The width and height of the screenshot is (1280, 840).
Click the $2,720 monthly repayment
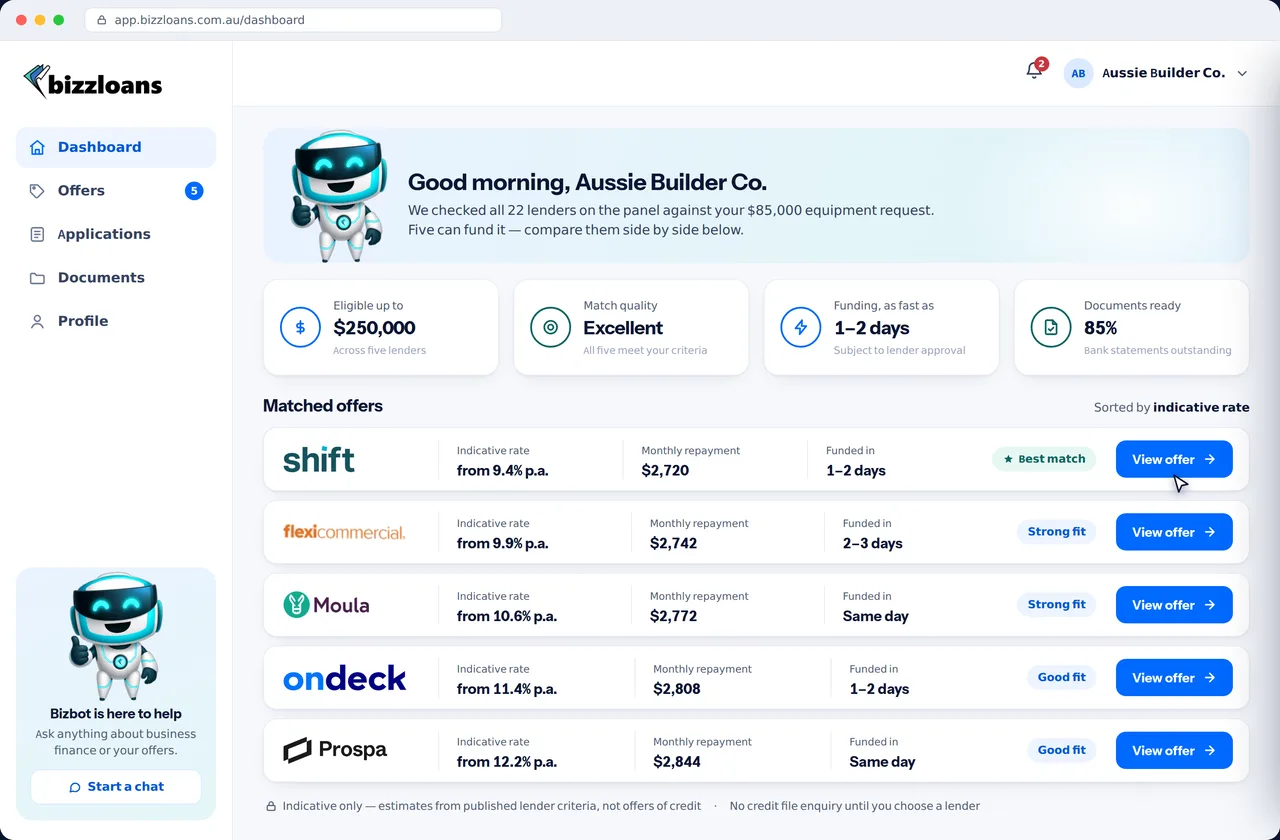point(665,471)
